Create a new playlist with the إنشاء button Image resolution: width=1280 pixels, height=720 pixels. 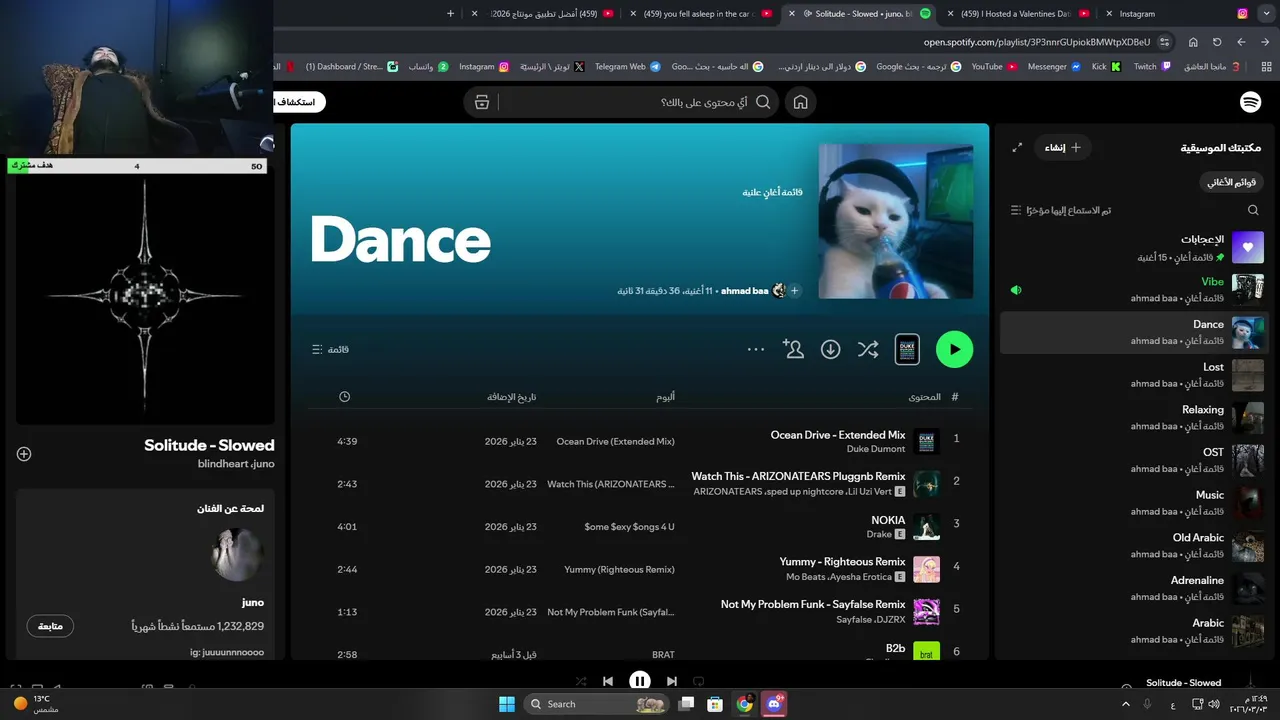click(1062, 147)
